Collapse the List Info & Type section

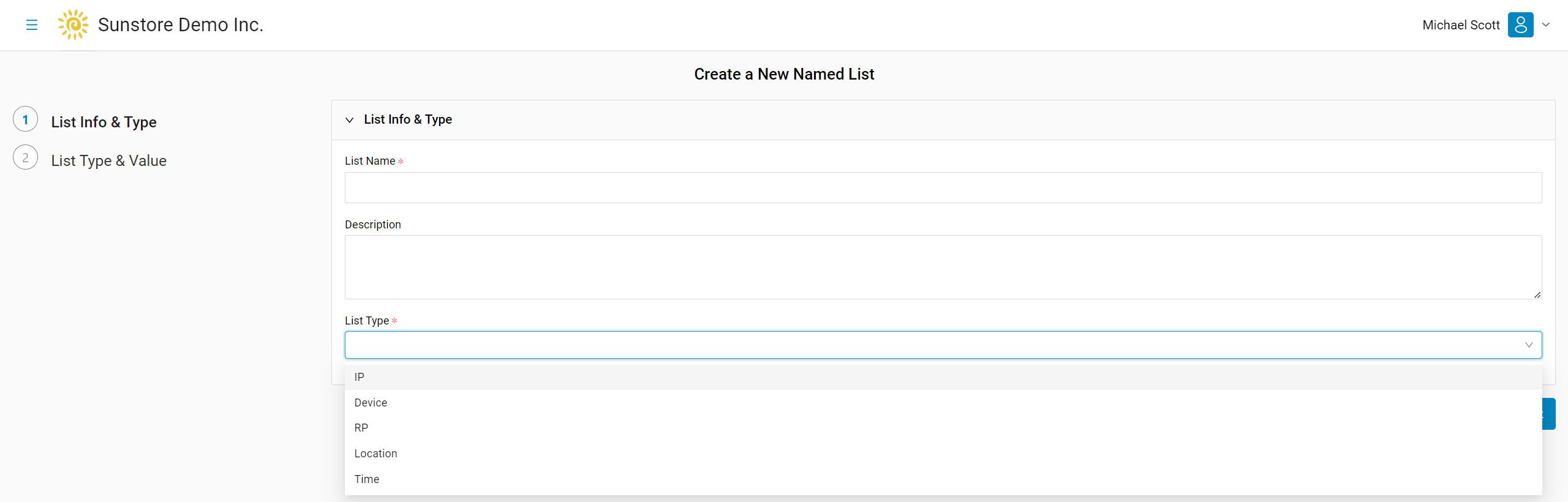coord(350,120)
